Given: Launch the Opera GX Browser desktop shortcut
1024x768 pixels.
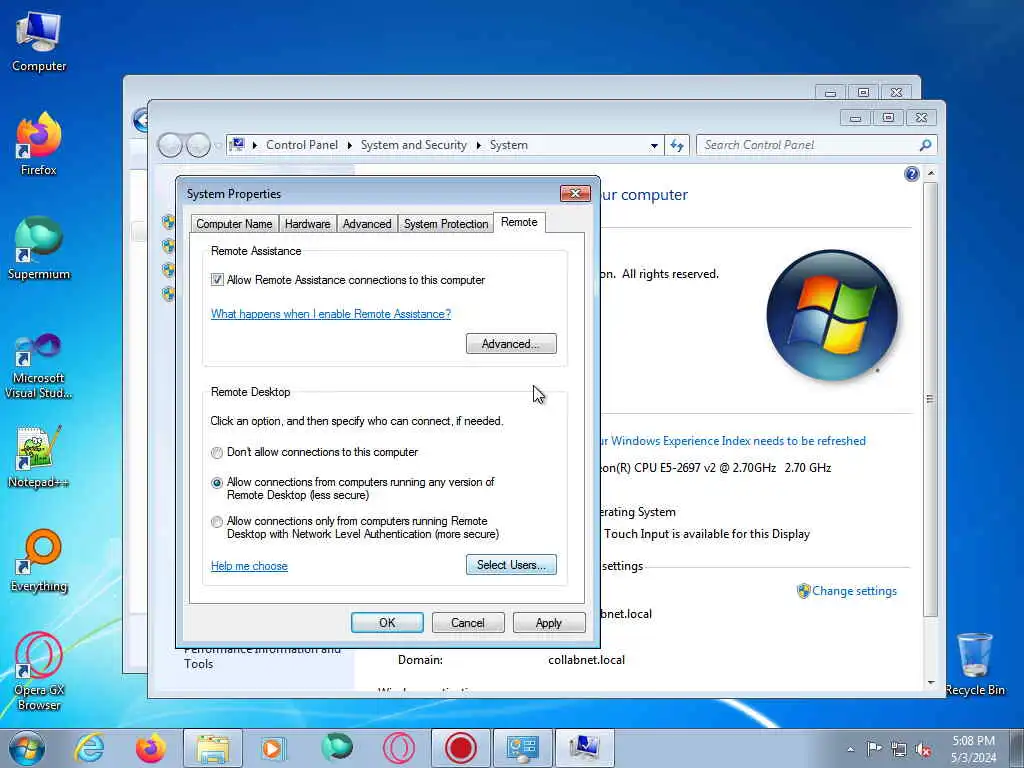Looking at the screenshot, I should (x=39, y=672).
